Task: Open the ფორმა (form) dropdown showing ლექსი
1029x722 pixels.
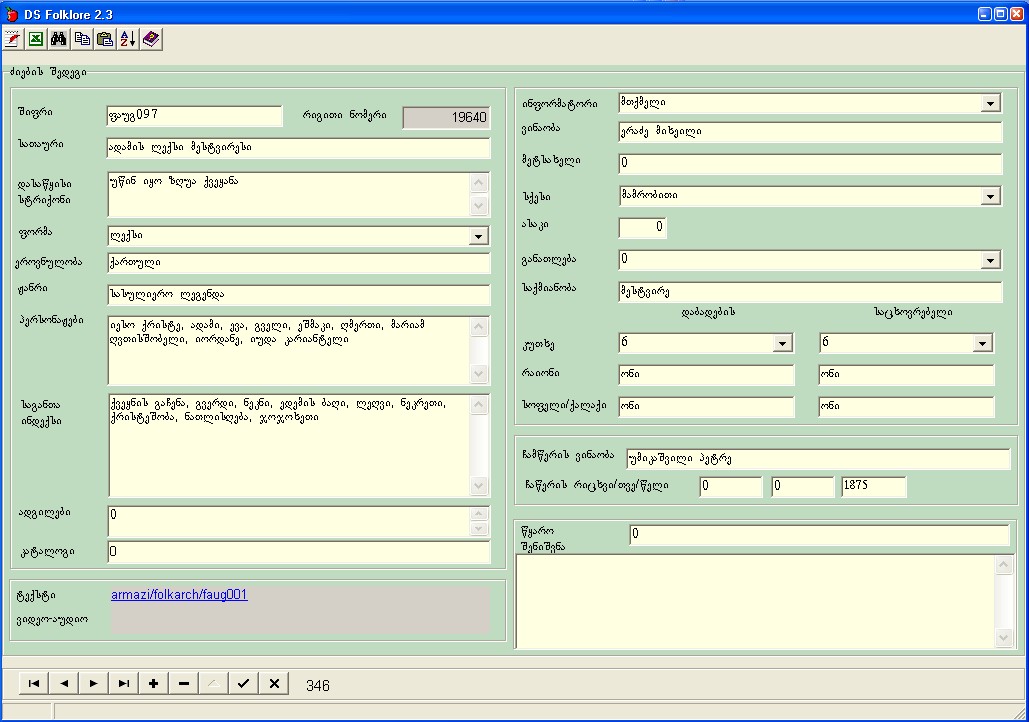Action: point(479,236)
